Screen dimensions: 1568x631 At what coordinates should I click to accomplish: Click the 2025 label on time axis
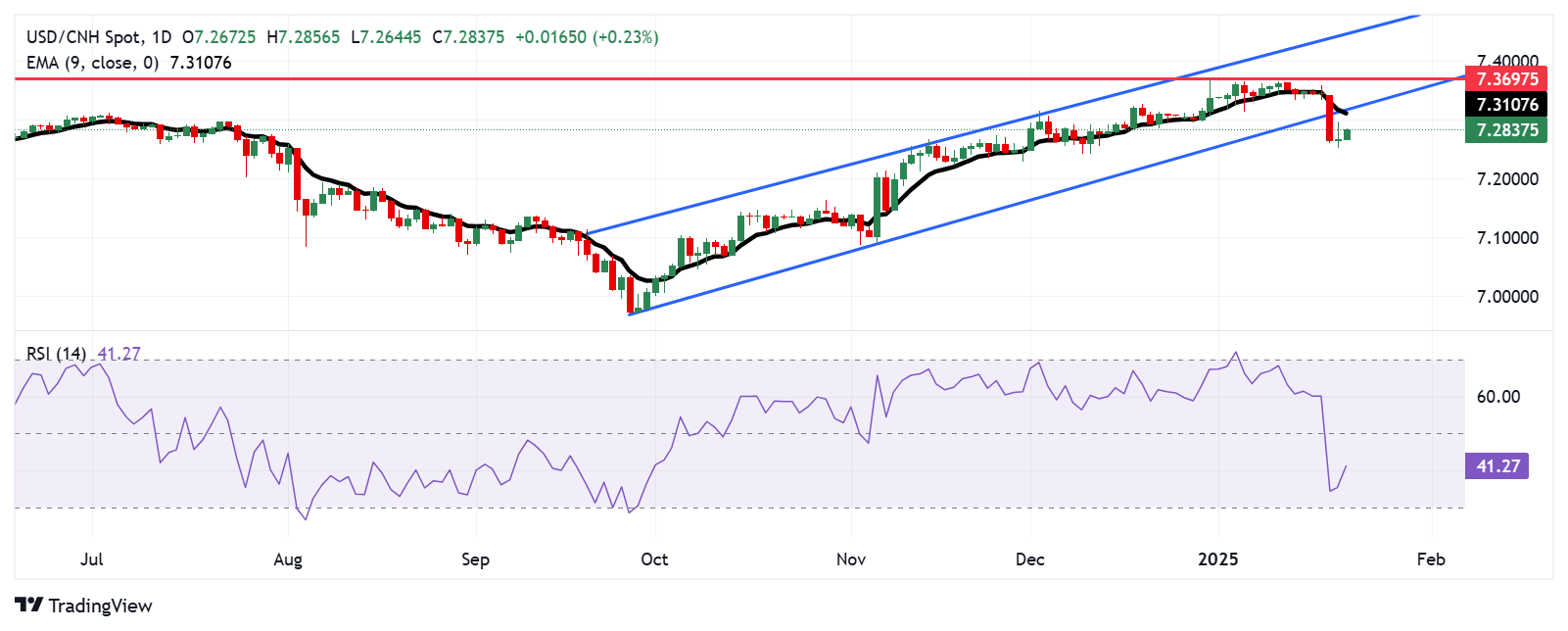point(1218,559)
